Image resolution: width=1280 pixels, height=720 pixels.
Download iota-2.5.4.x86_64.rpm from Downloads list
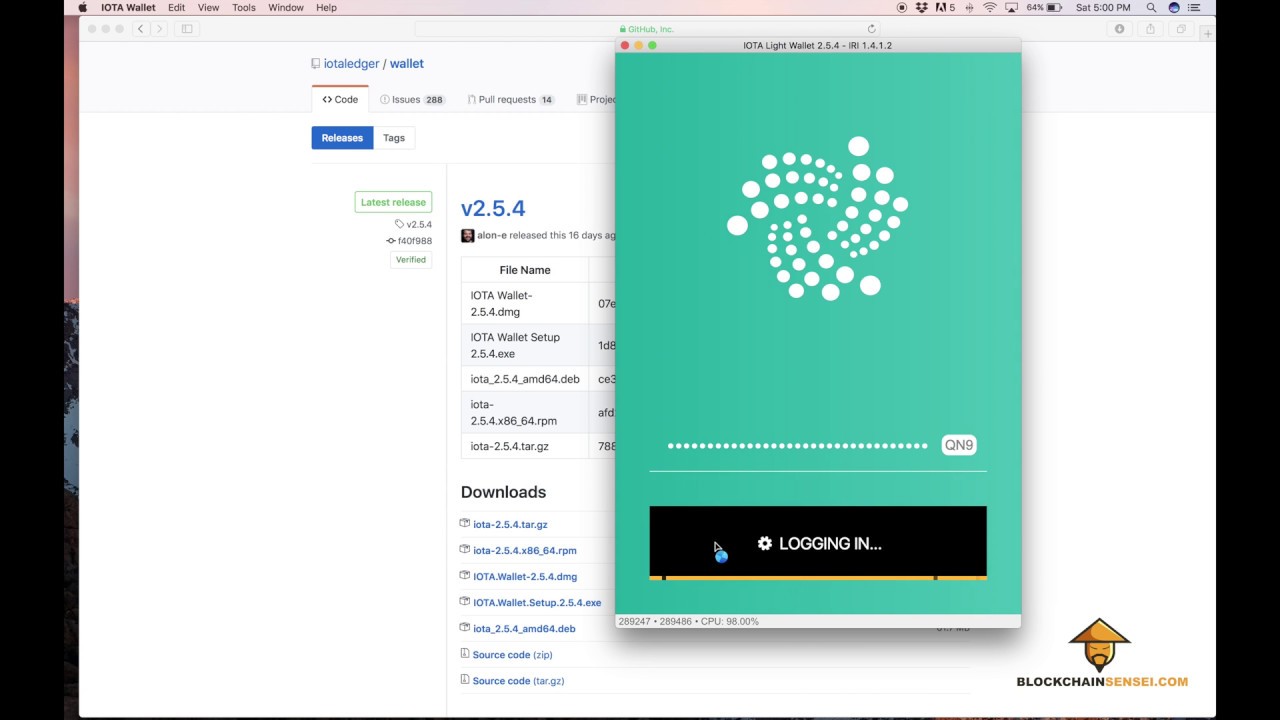coord(525,550)
